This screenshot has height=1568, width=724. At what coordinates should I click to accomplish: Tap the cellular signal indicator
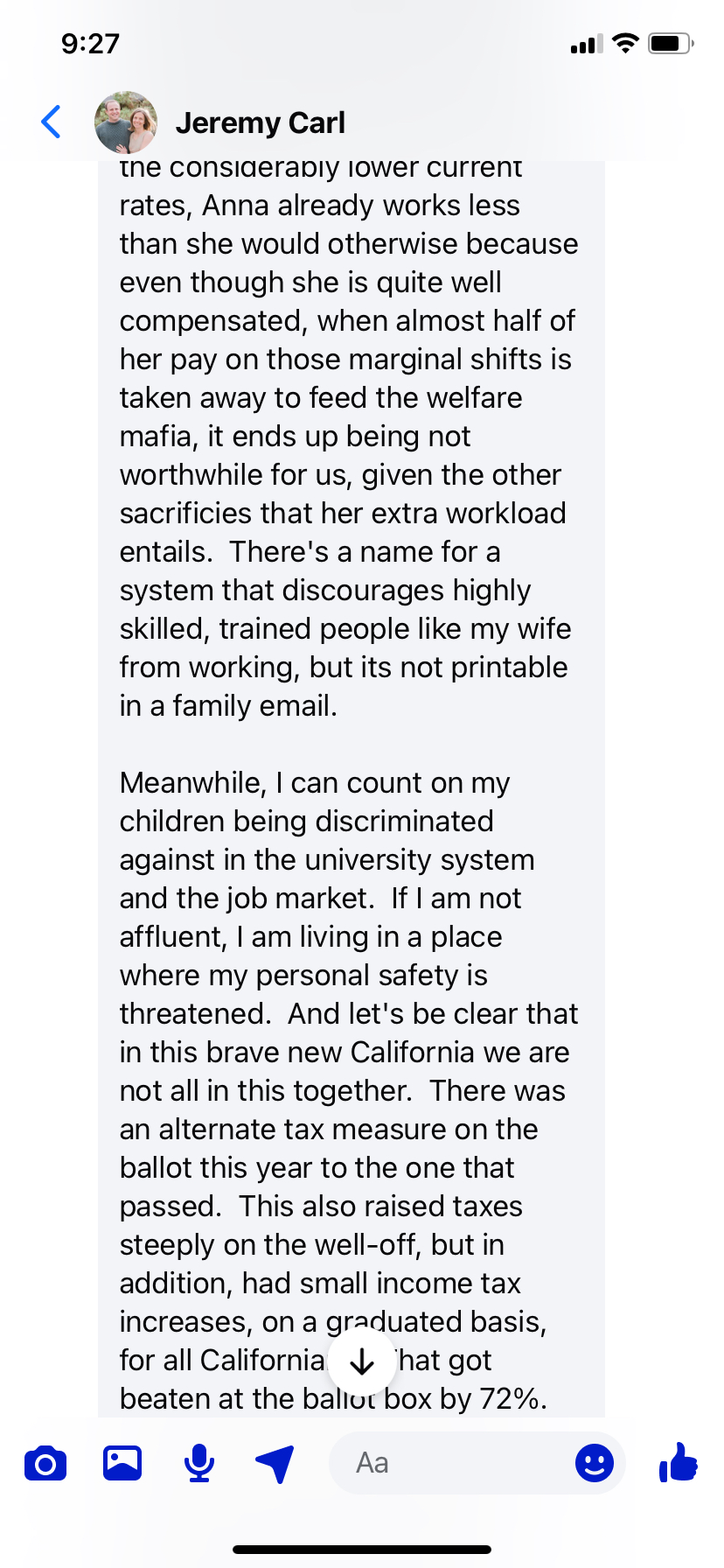(x=586, y=44)
